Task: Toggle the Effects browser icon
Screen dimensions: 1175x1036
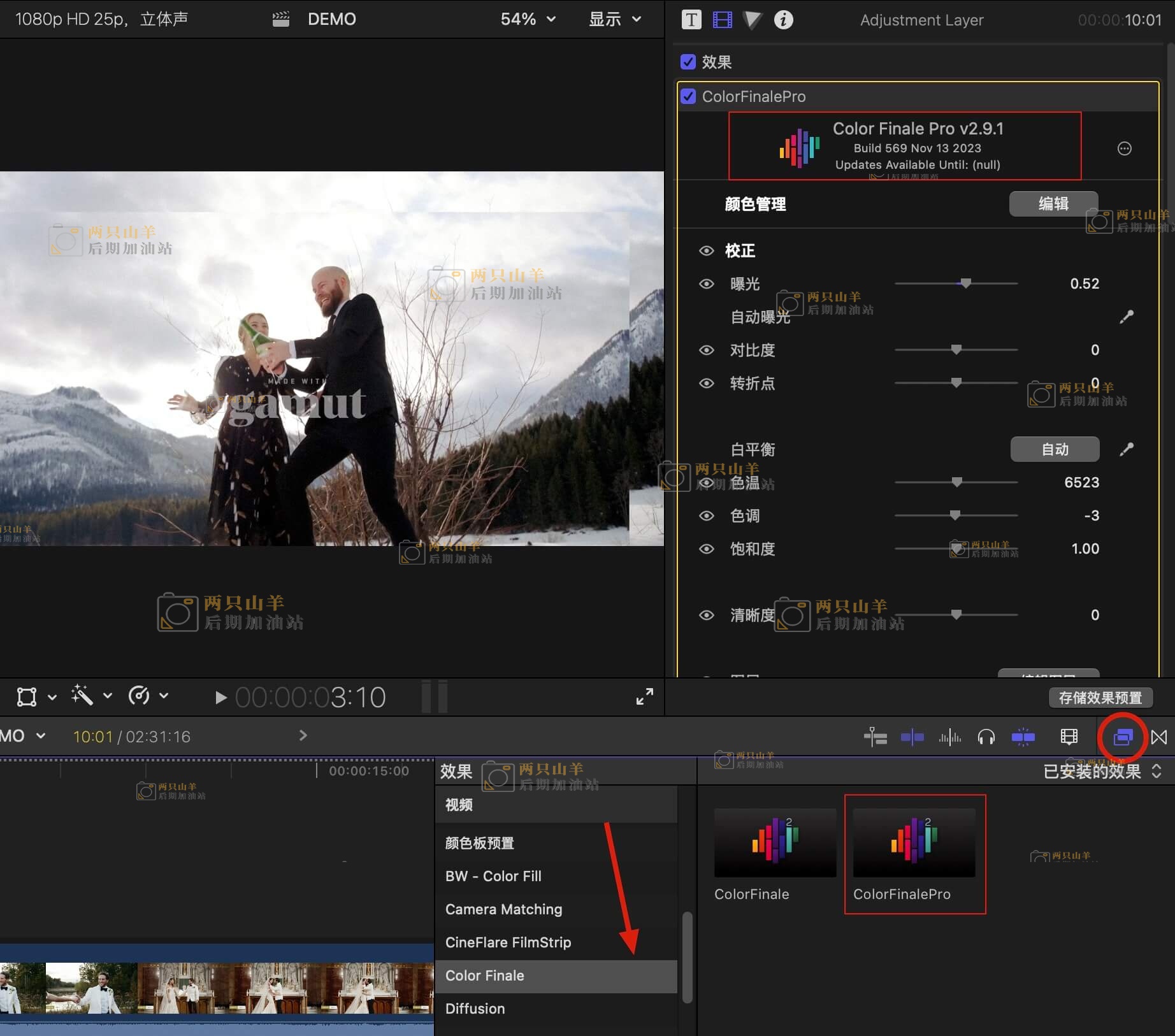Action: pos(1122,737)
